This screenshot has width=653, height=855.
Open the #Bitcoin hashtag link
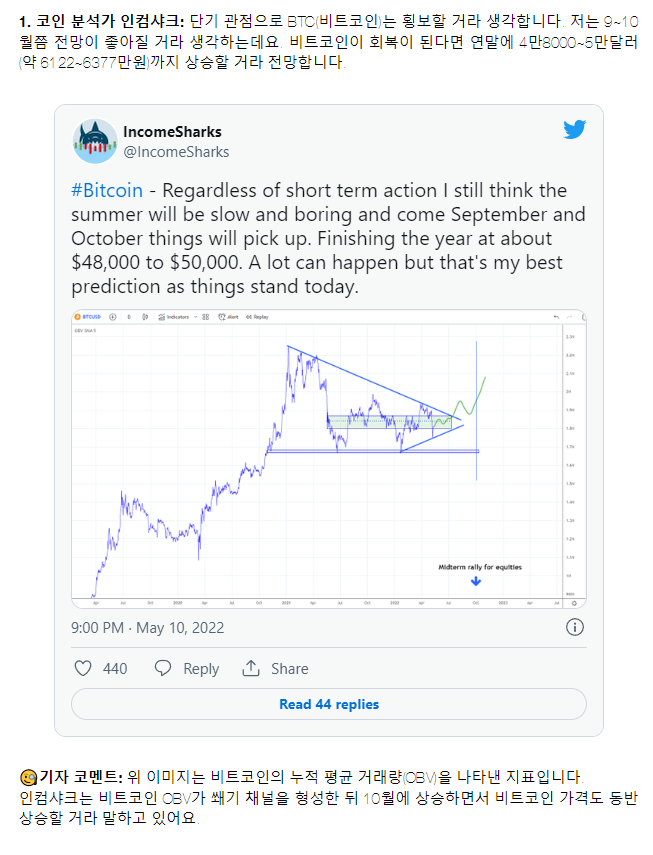click(x=107, y=190)
